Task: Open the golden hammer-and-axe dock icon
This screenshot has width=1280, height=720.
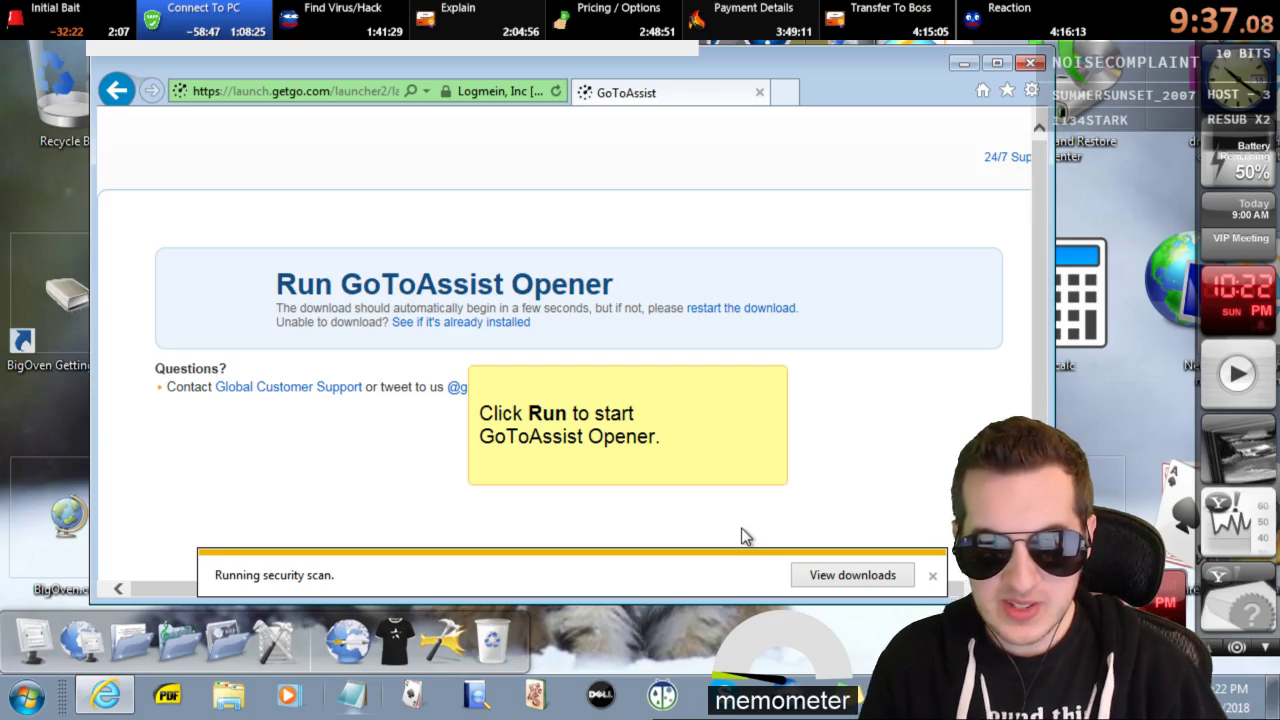Action: [444, 641]
